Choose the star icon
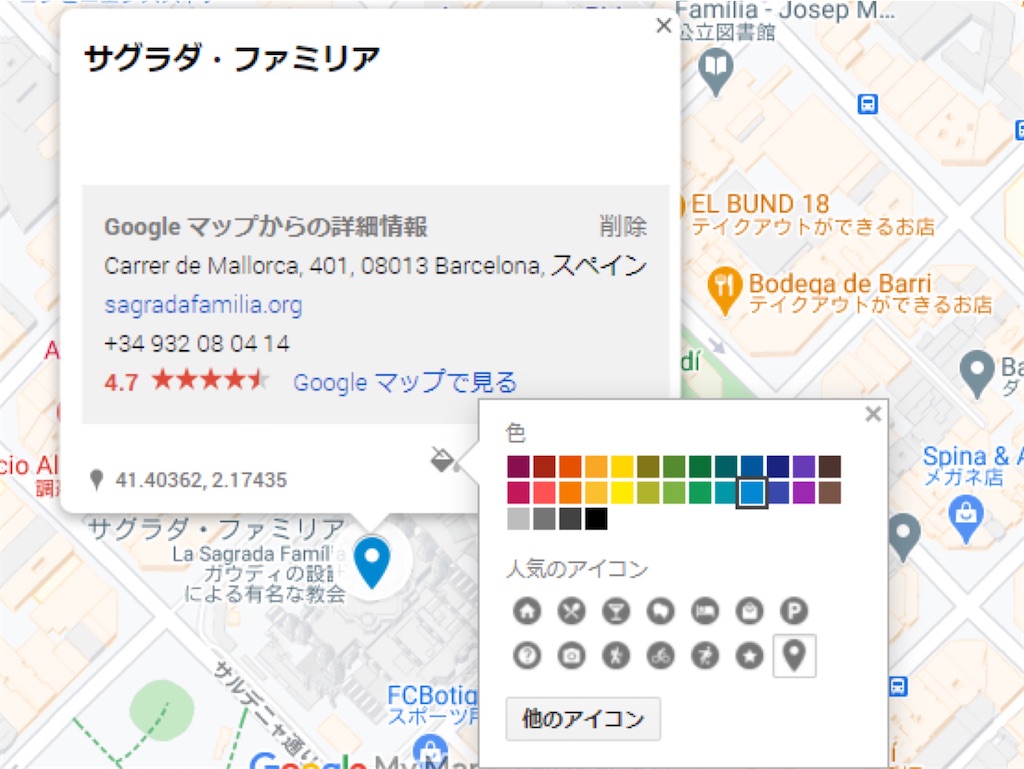The image size is (1024, 769). (750, 655)
